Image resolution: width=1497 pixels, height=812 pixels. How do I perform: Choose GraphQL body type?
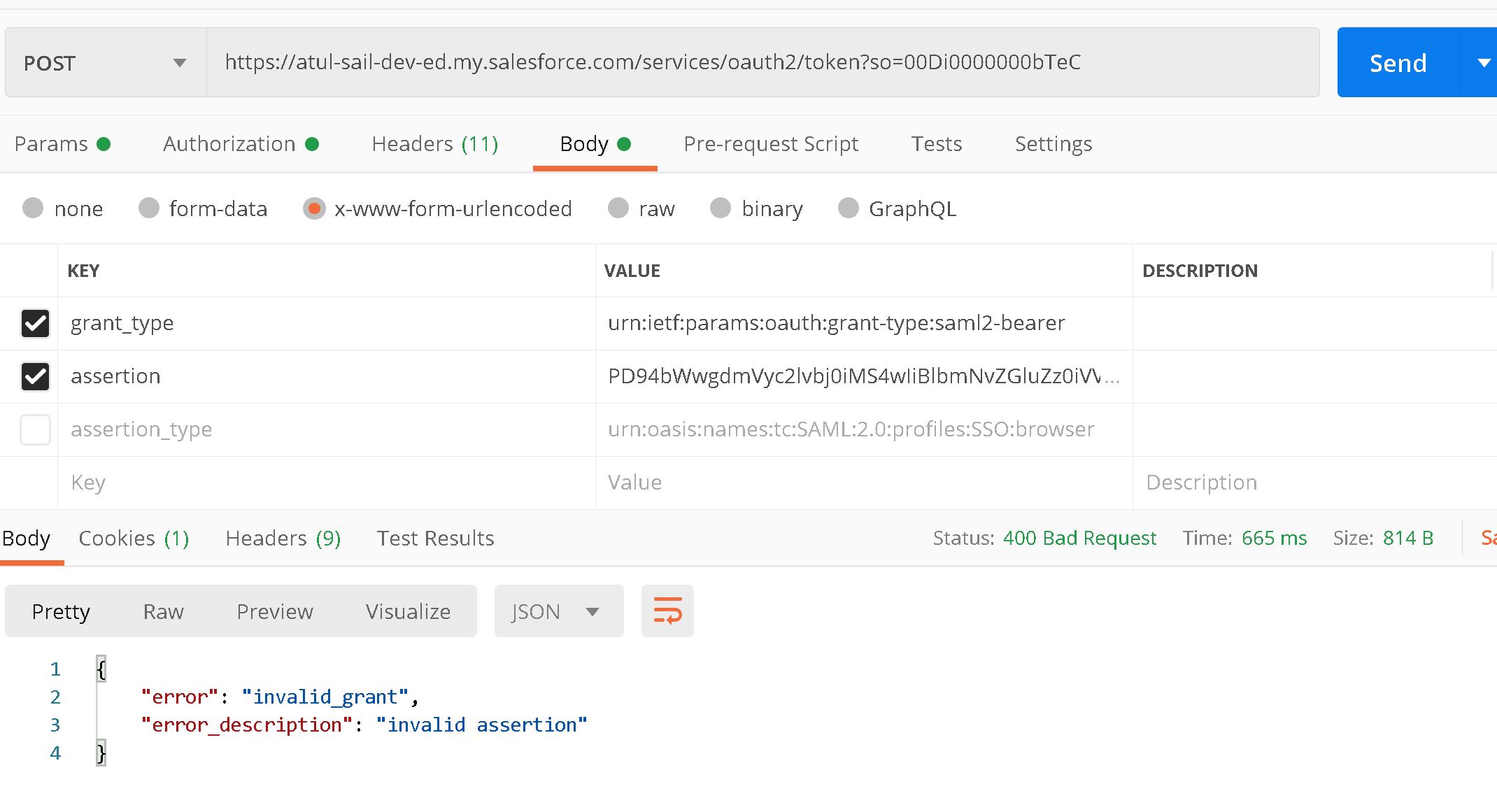tap(849, 208)
